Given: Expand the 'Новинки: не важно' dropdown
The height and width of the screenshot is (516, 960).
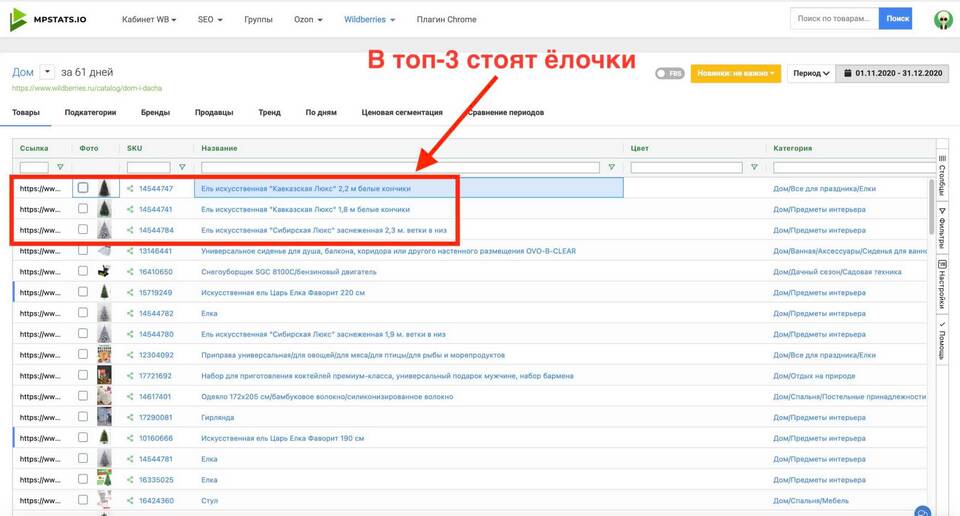Looking at the screenshot, I should 735,73.
